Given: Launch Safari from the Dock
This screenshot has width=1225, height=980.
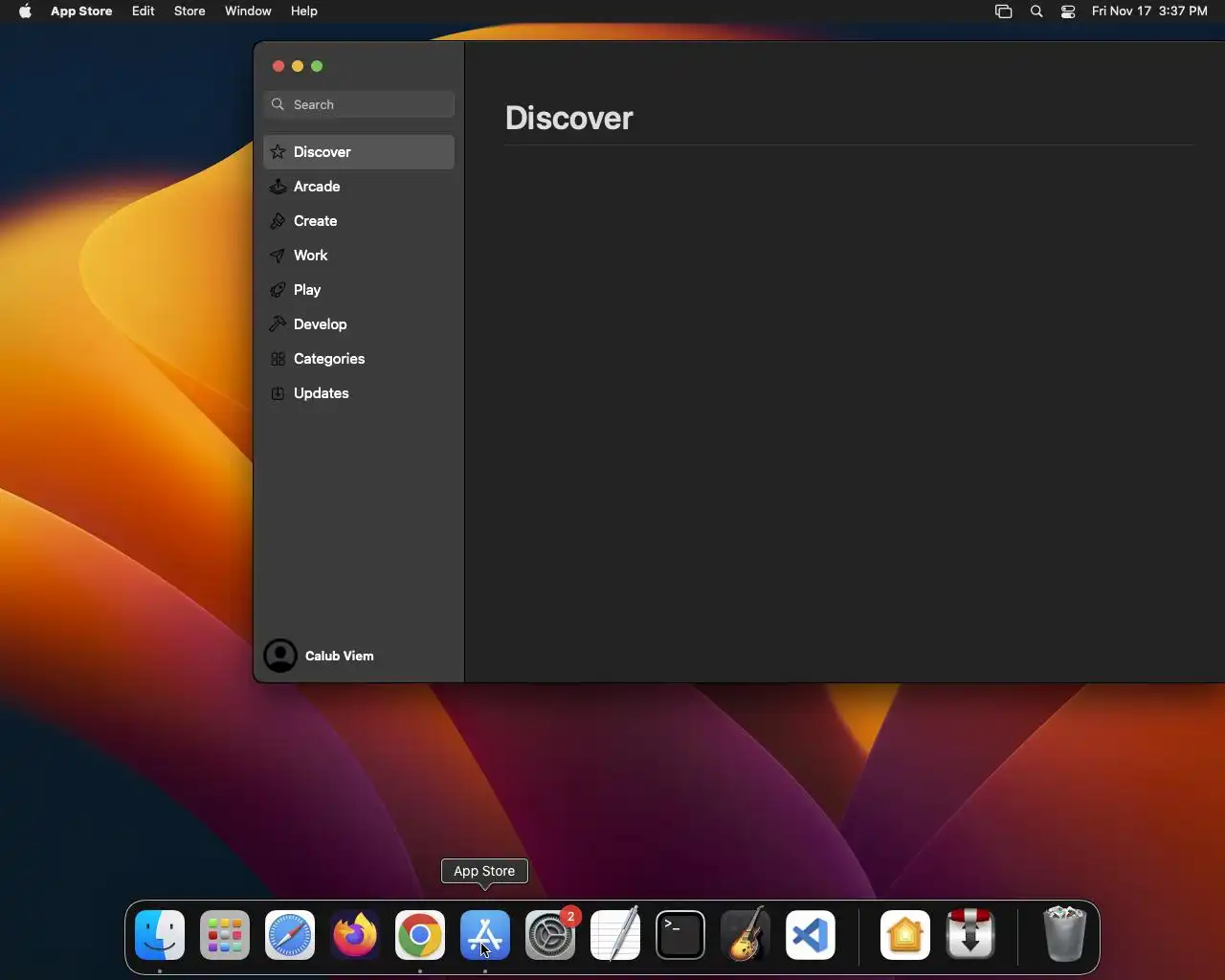Looking at the screenshot, I should (x=290, y=935).
